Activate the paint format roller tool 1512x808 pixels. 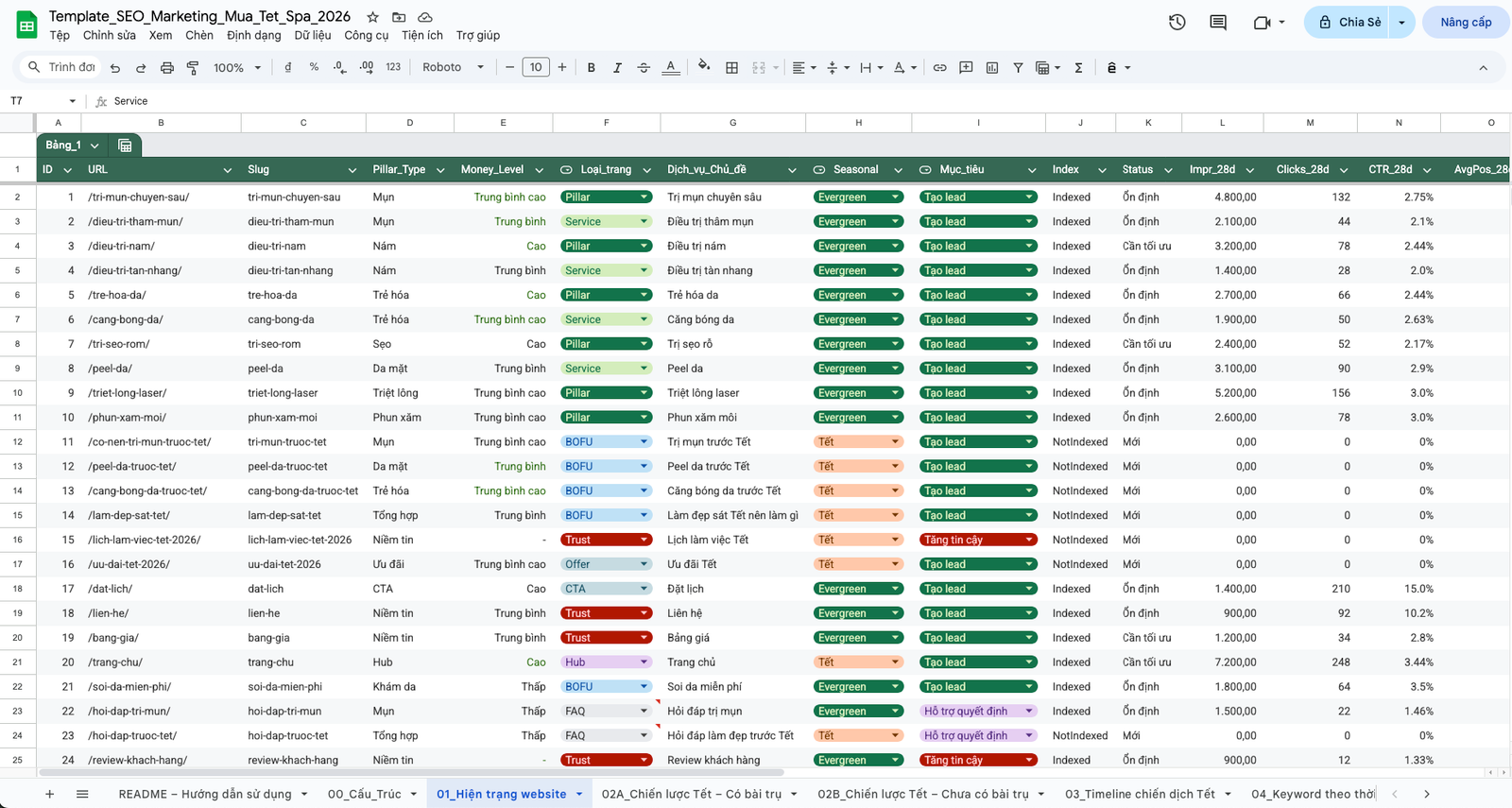pos(193,68)
